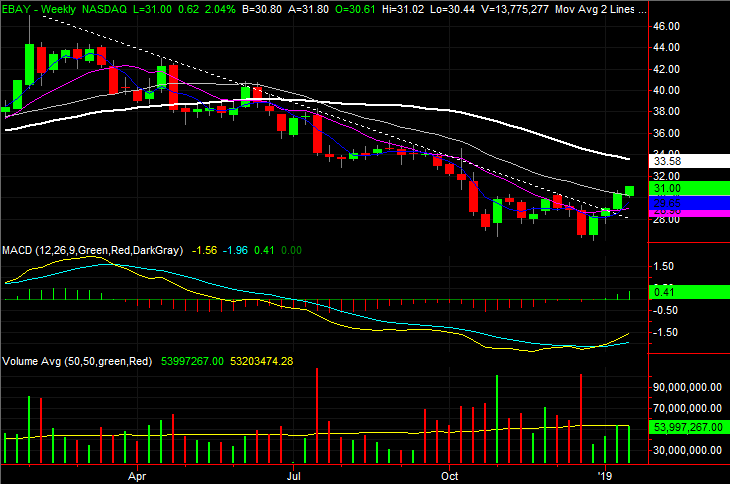
Task: Click the open value O=30.61
Action: tap(355, 9)
